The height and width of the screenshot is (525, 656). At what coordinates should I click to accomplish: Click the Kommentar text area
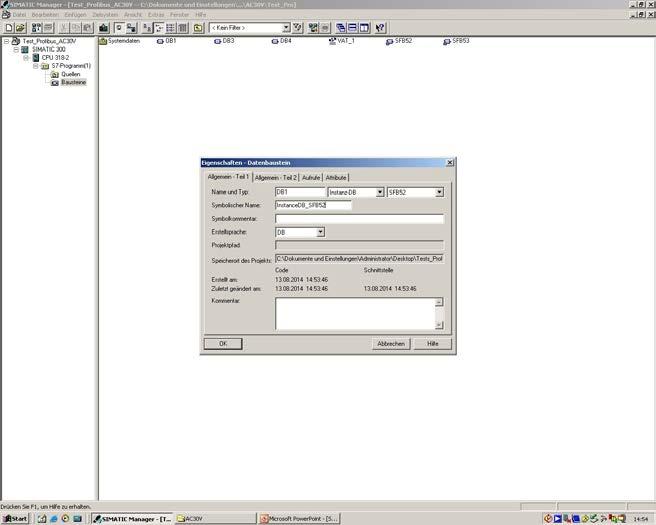(355, 313)
